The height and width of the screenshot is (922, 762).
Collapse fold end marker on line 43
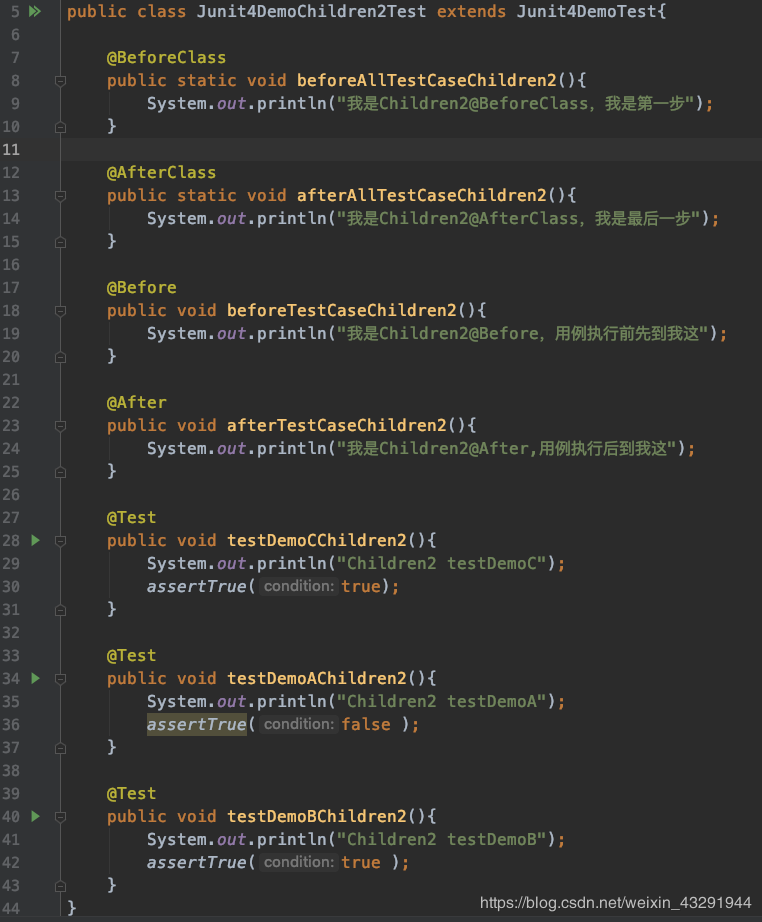coord(60,886)
